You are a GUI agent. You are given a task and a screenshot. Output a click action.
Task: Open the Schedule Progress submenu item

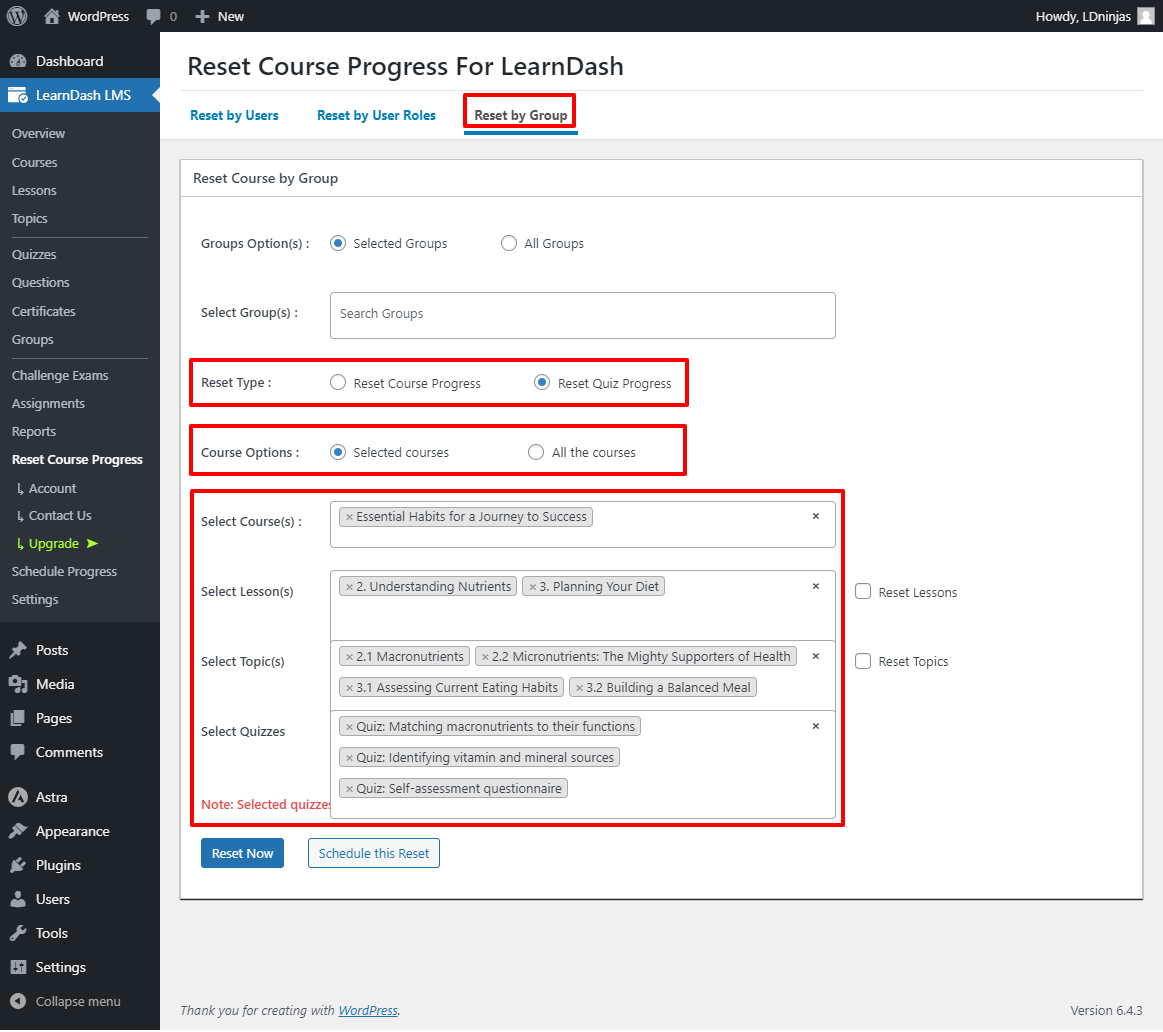click(65, 572)
